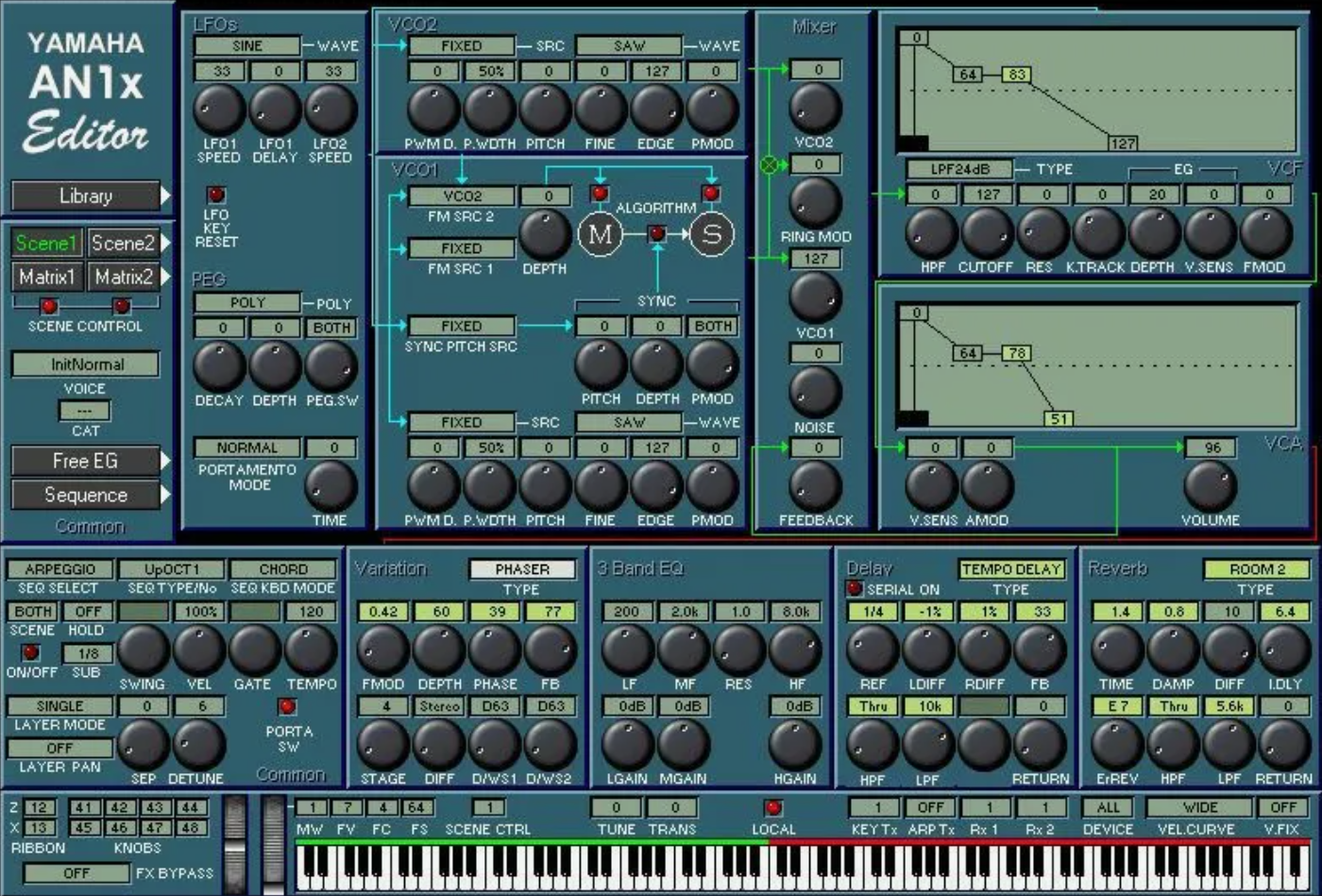Open the LFO WAVE selector showing SINE

point(247,45)
